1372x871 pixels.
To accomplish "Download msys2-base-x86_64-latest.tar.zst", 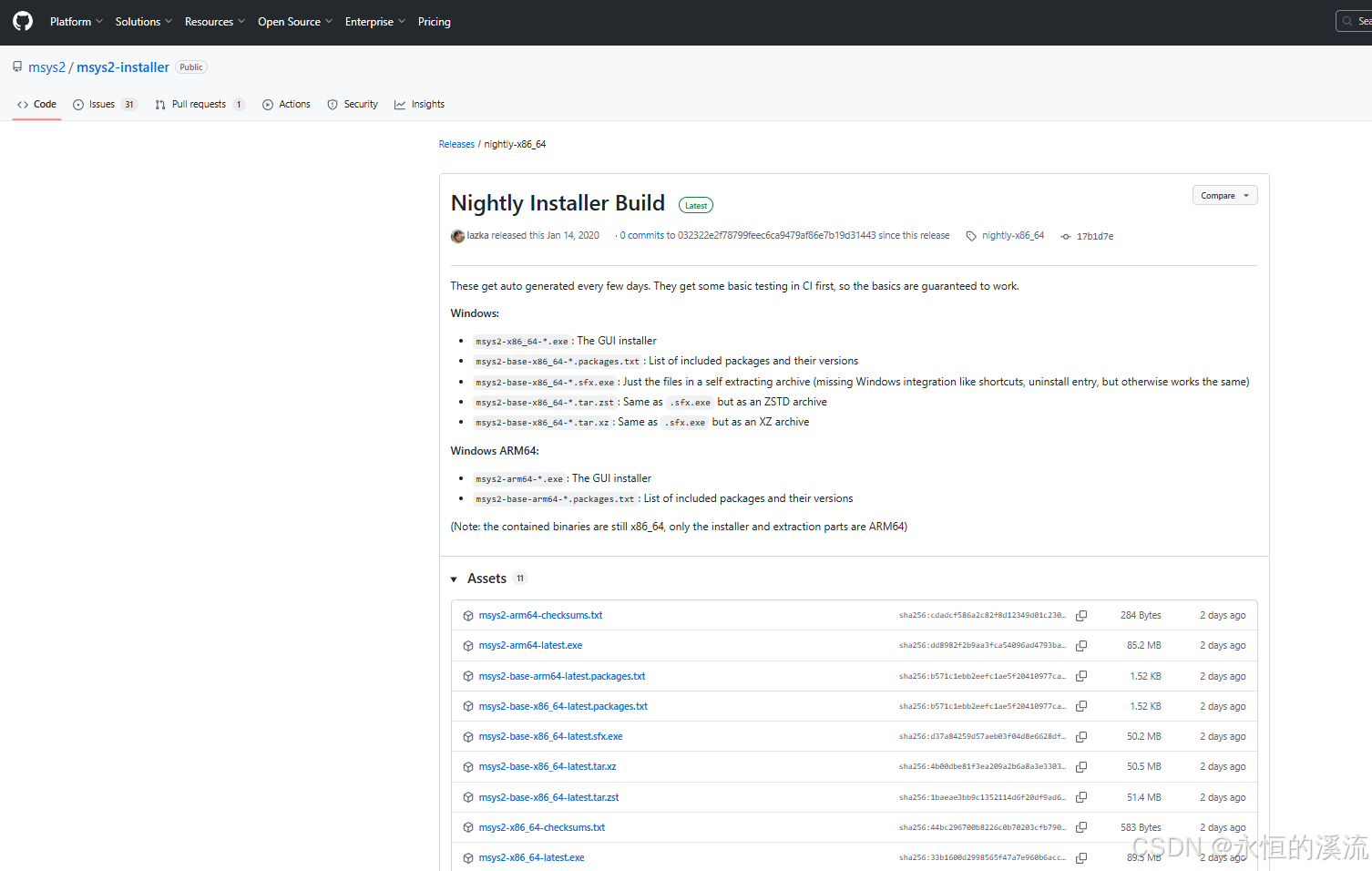I will [548, 797].
